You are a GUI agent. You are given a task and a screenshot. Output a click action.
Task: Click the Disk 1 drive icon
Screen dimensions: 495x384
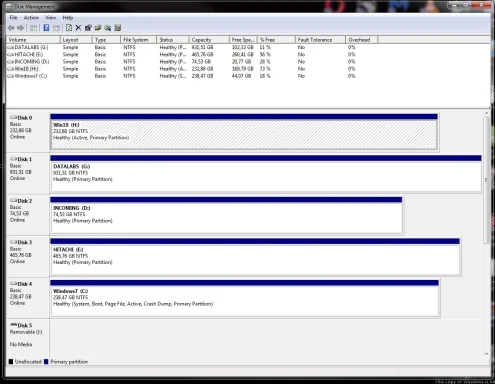(x=13, y=159)
